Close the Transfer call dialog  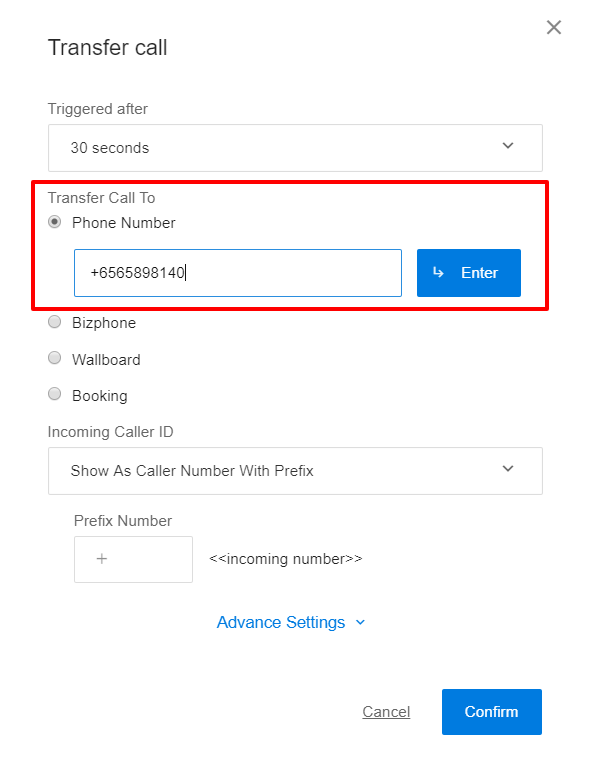click(553, 27)
